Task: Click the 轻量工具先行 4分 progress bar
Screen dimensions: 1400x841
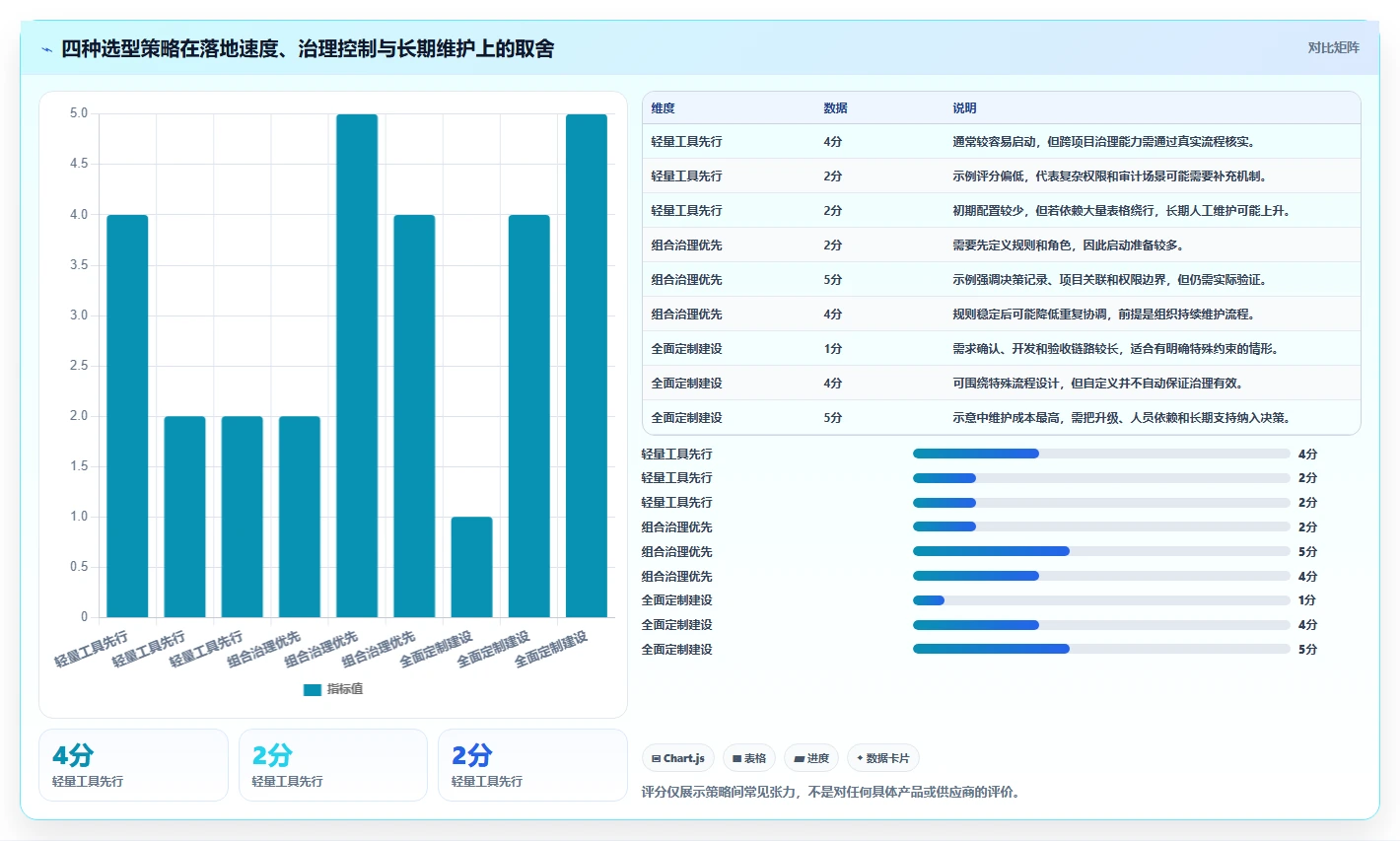Action: pyautogui.click(x=1101, y=454)
